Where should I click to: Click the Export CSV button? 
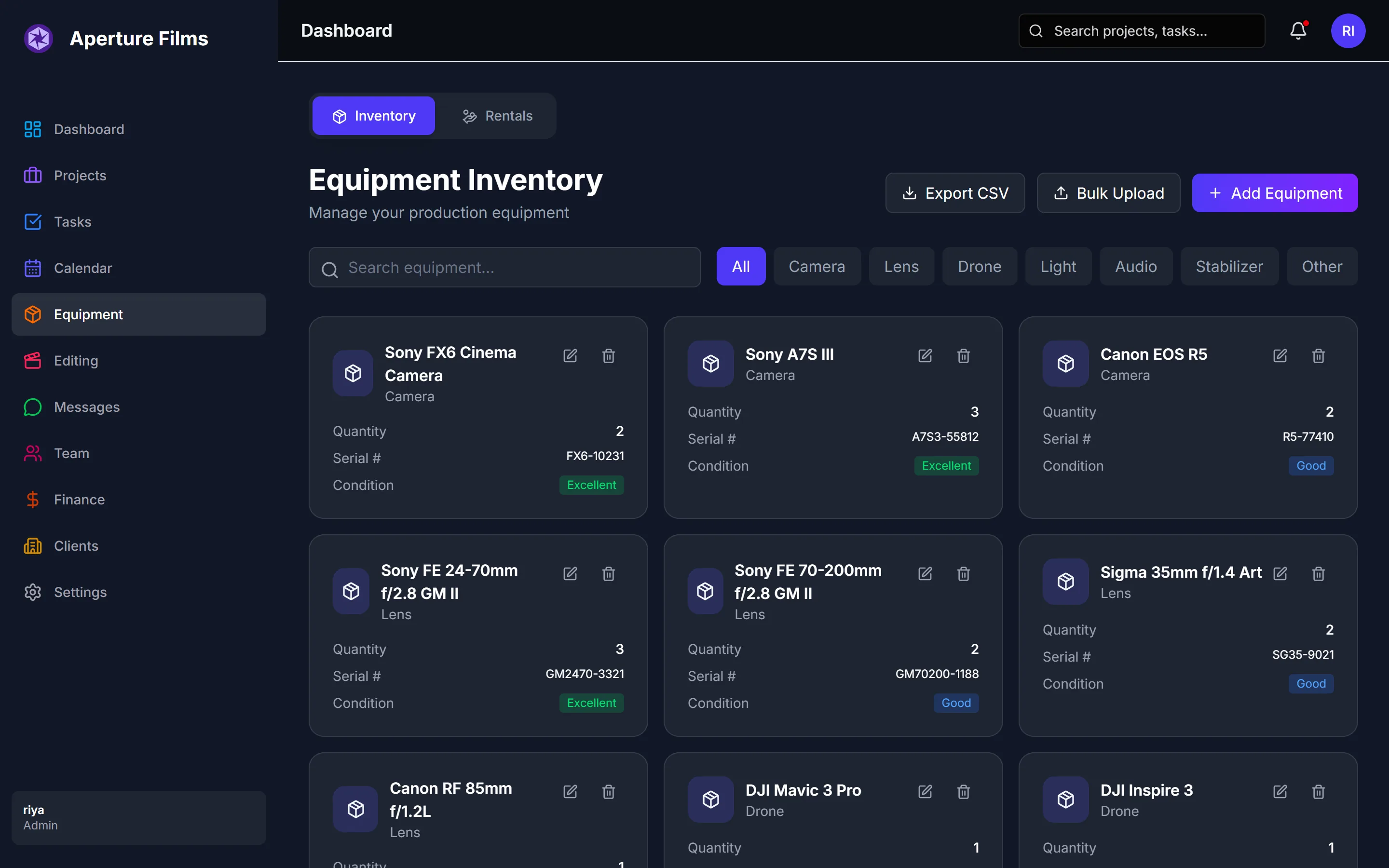tap(955, 193)
